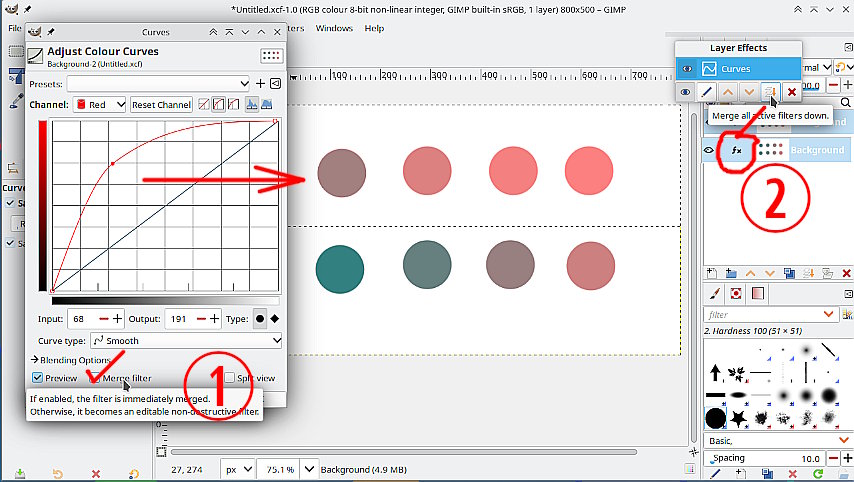Select the Curves row in Layer Effects

coord(739,69)
